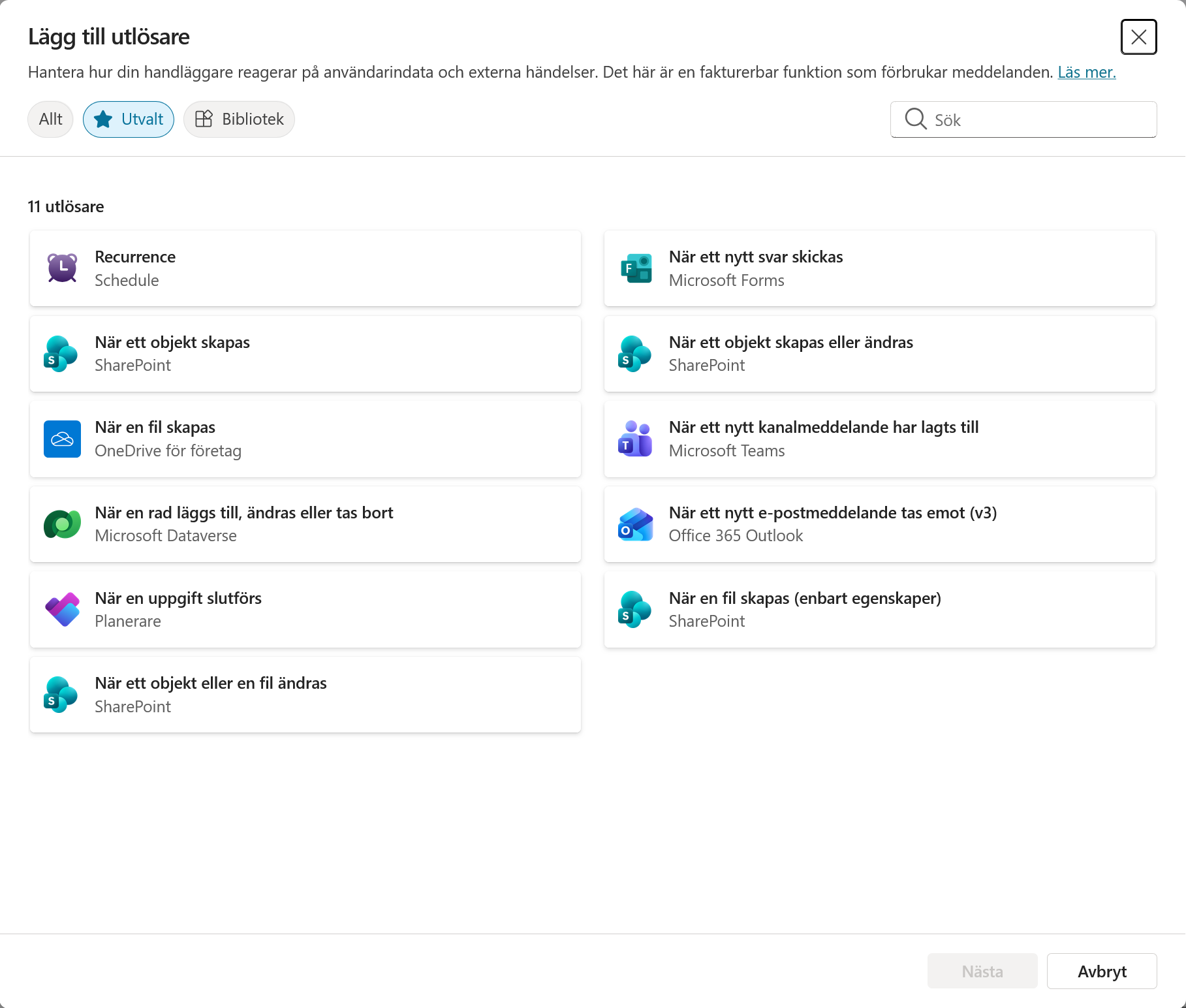The image size is (1186, 1008).
Task: Click SharePoint icon for 'skapas eller ändras'
Action: coord(636,354)
